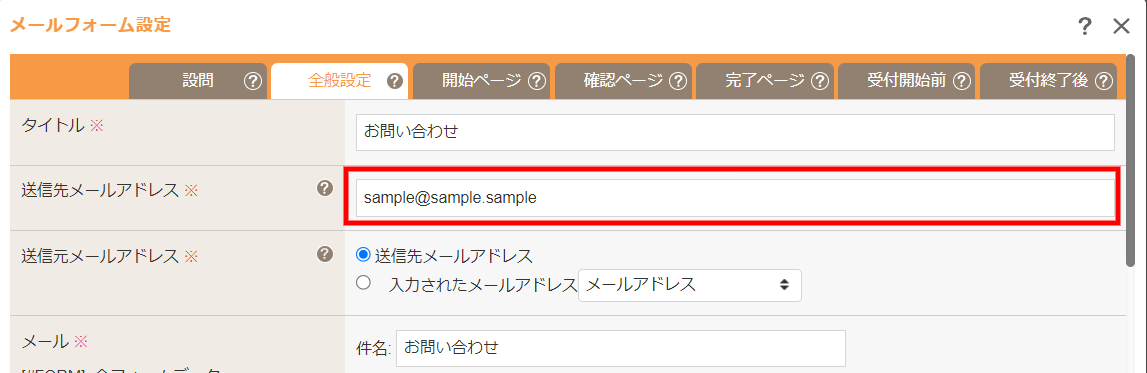Show help for 送信先メールアドレス field
This screenshot has width=1147, height=373.
(325, 189)
